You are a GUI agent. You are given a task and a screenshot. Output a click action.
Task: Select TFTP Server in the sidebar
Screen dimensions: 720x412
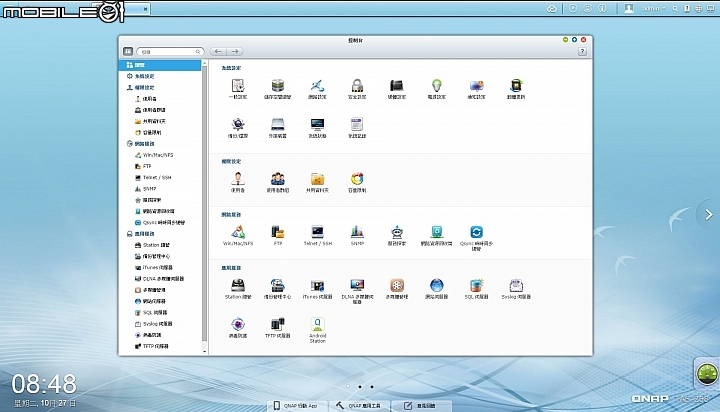(152, 346)
